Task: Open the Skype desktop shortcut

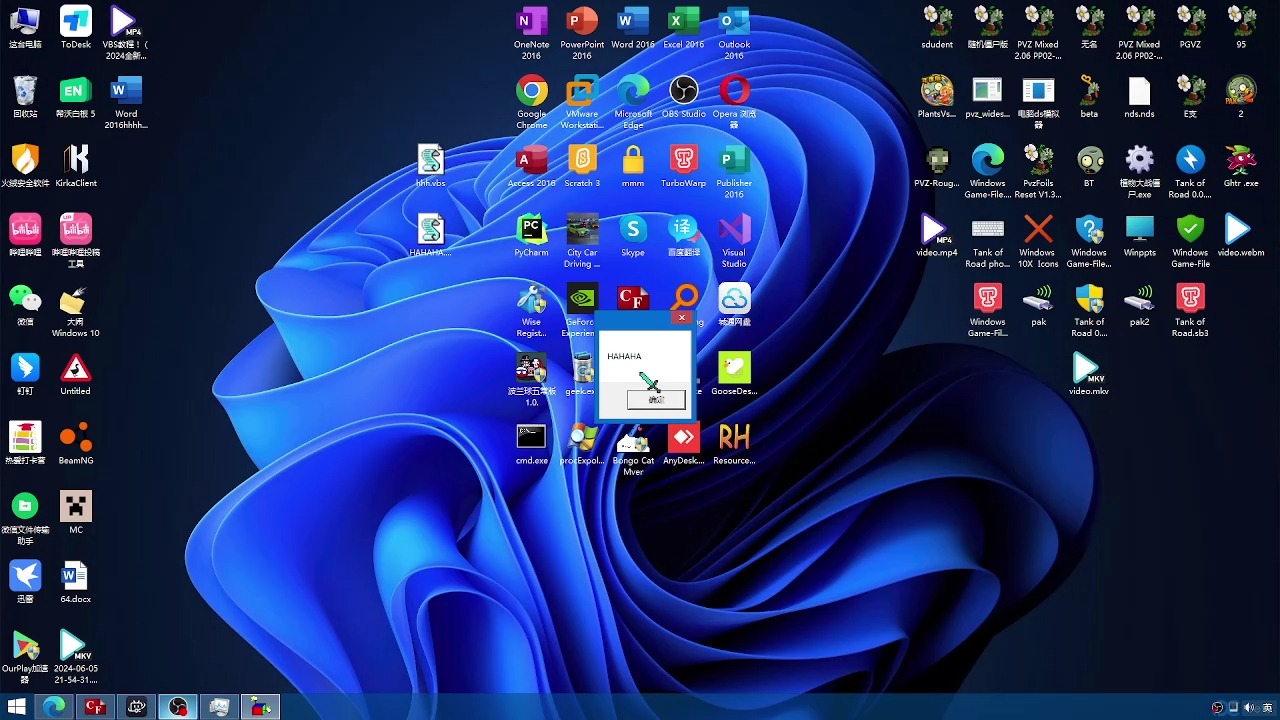Action: click(x=633, y=235)
